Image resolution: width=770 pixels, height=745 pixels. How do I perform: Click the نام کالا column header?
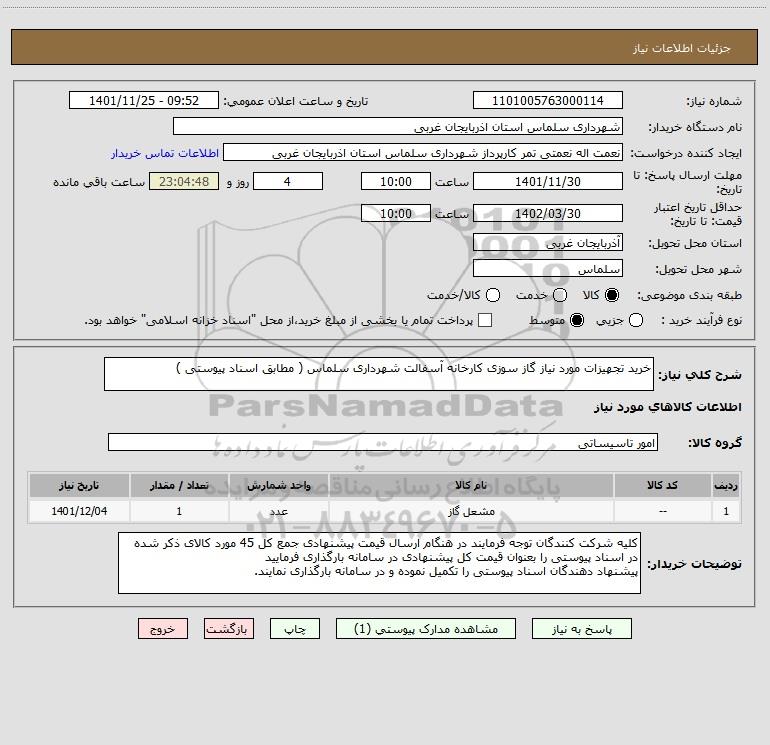[471, 485]
